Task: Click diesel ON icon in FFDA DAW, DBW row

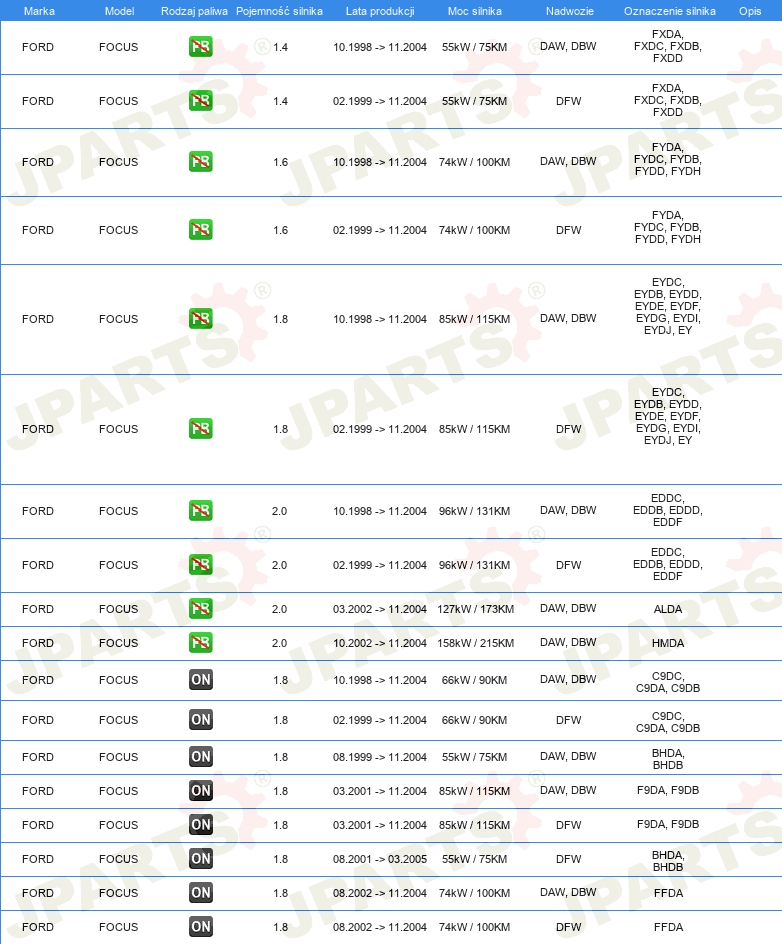Action: pyautogui.click(x=200, y=893)
